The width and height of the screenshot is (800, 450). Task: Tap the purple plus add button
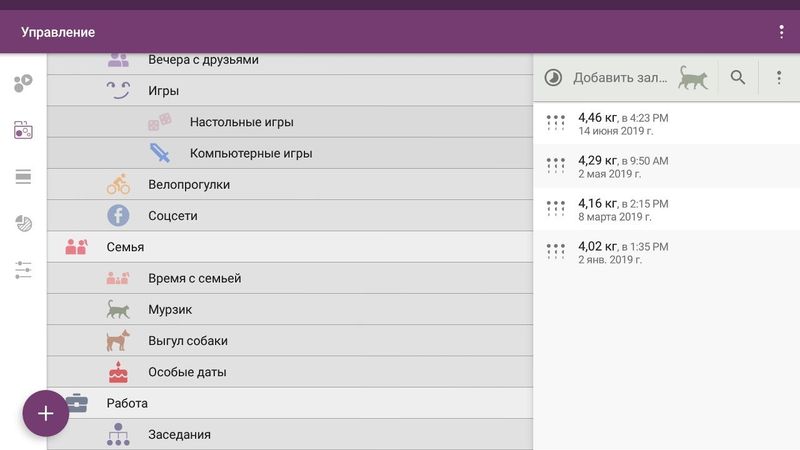[x=45, y=413]
